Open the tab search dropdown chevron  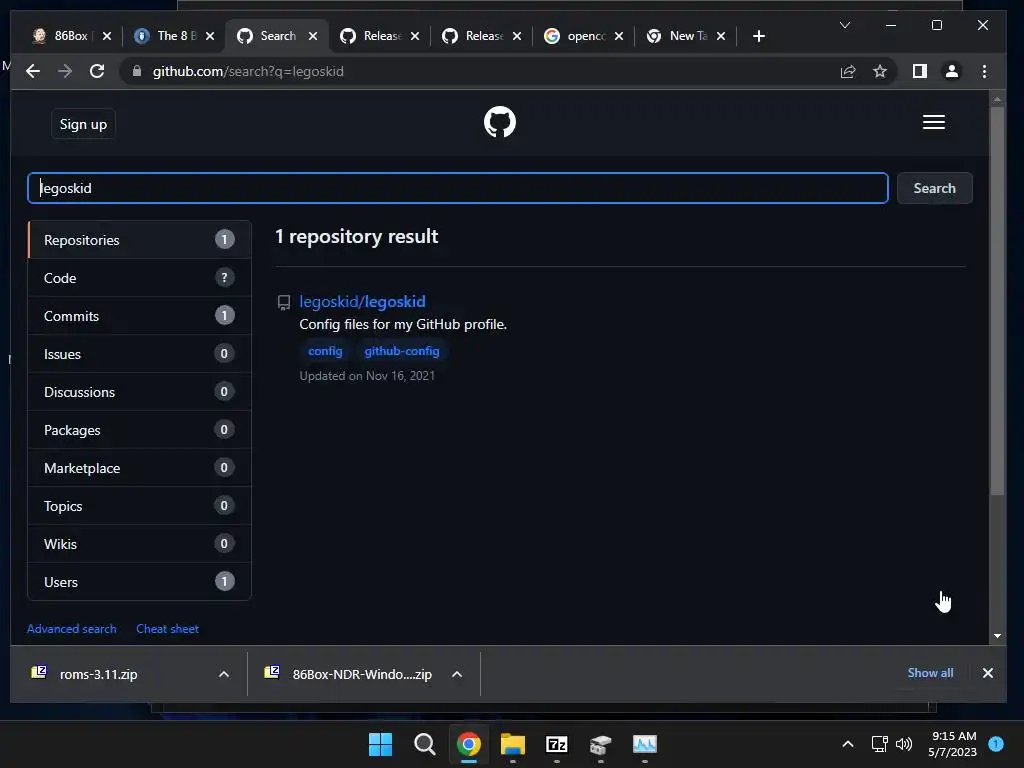coord(844,25)
